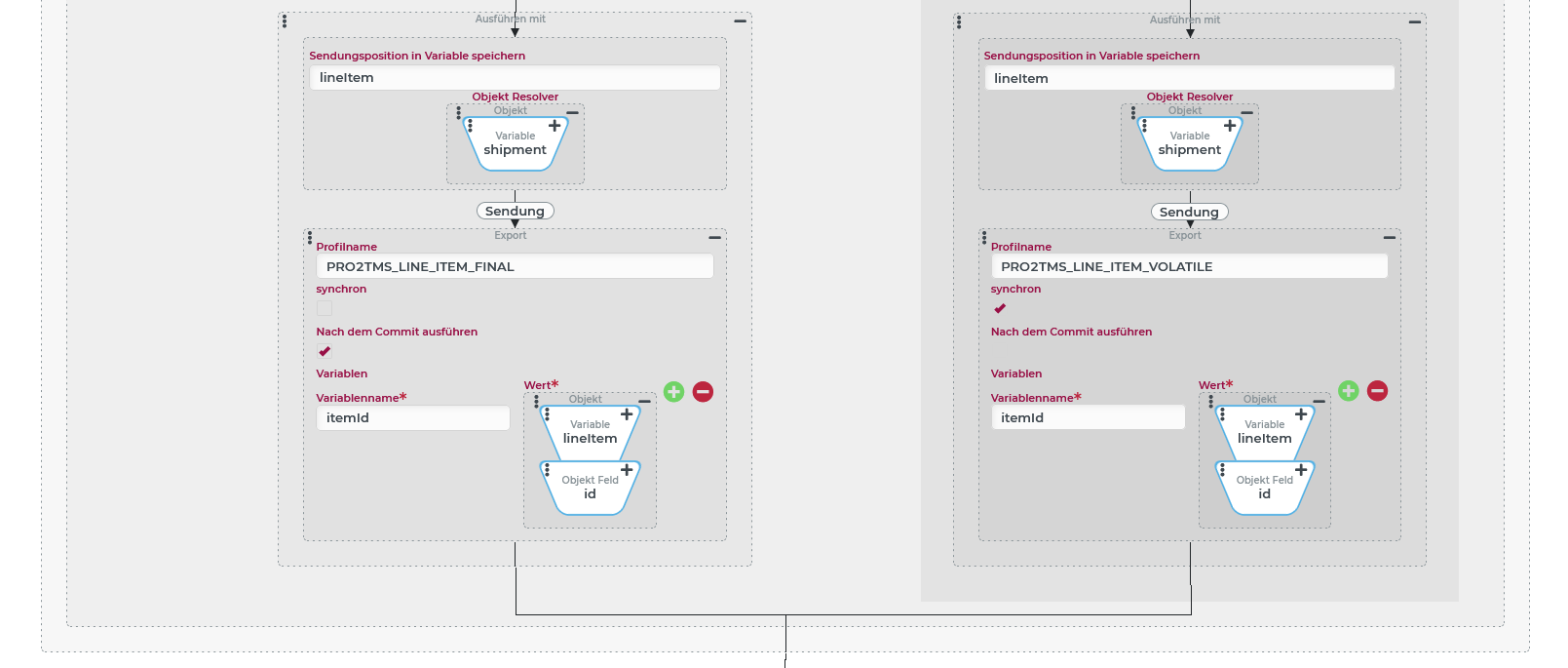1568x668 pixels.
Task: Click red minus in PRO2TMS_LINE_ITEM_VOLATILE export
Action: pos(1377,391)
